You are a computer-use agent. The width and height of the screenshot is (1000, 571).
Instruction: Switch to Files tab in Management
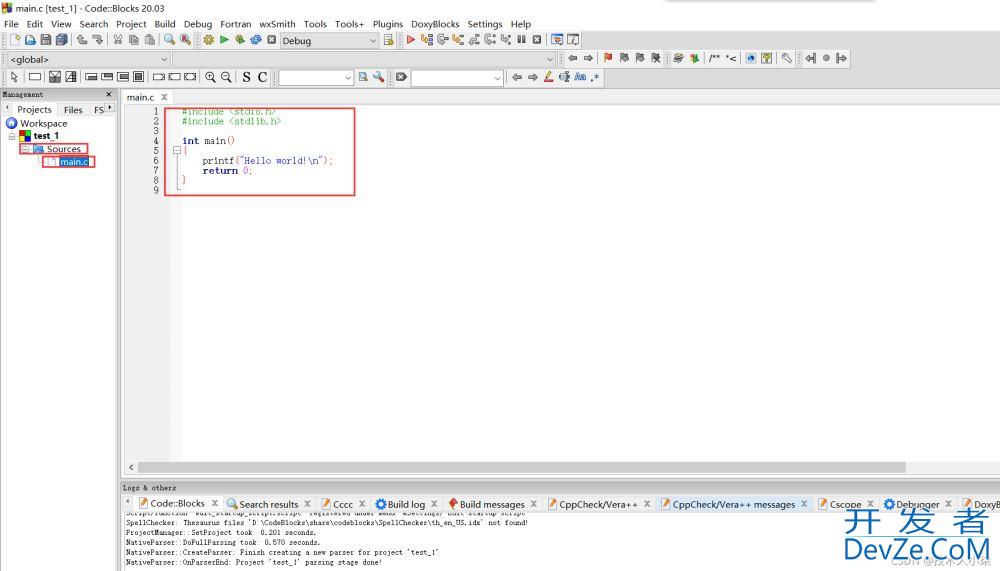click(x=73, y=110)
